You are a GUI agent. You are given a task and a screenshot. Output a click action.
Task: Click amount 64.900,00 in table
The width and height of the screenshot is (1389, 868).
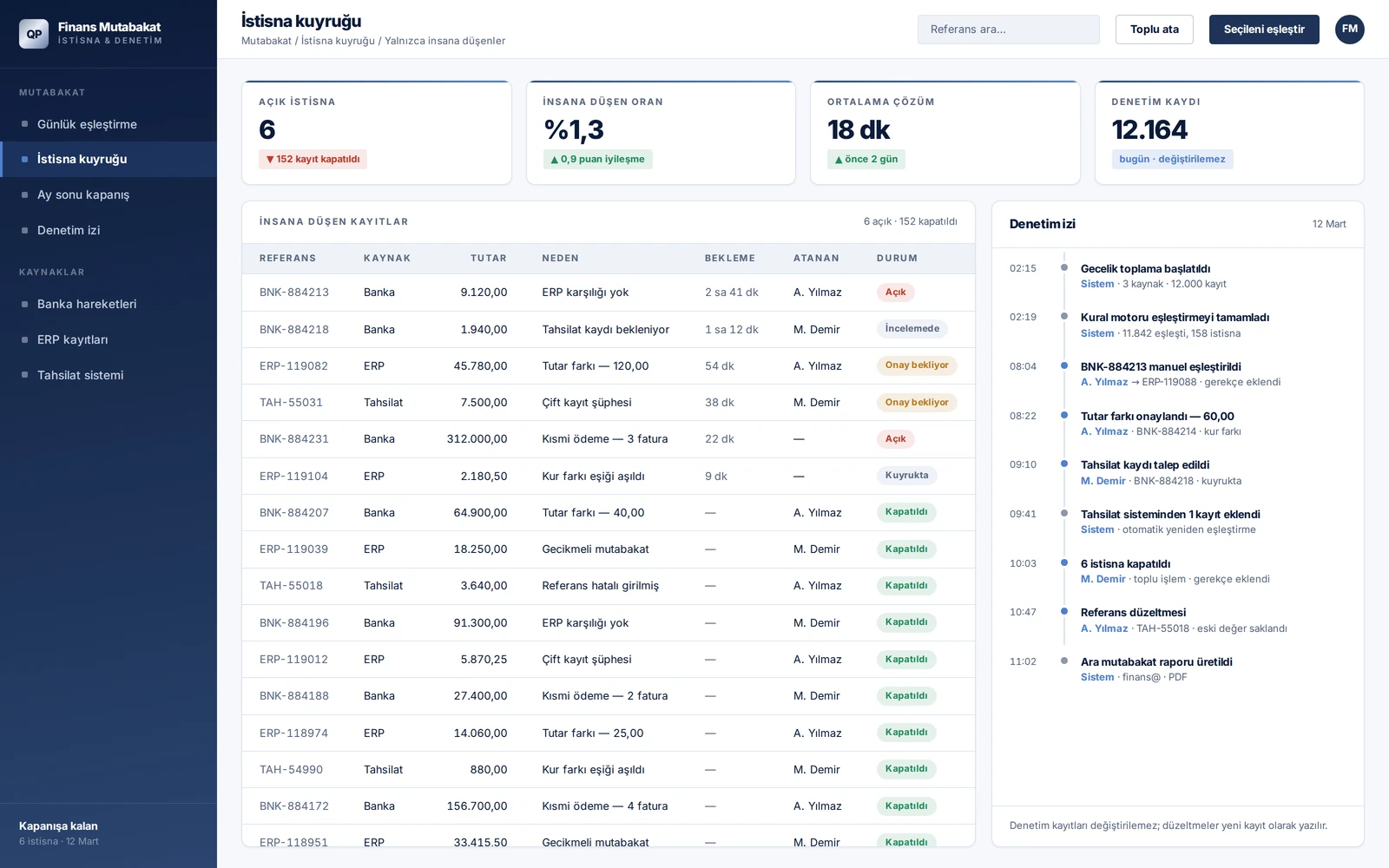coord(481,513)
